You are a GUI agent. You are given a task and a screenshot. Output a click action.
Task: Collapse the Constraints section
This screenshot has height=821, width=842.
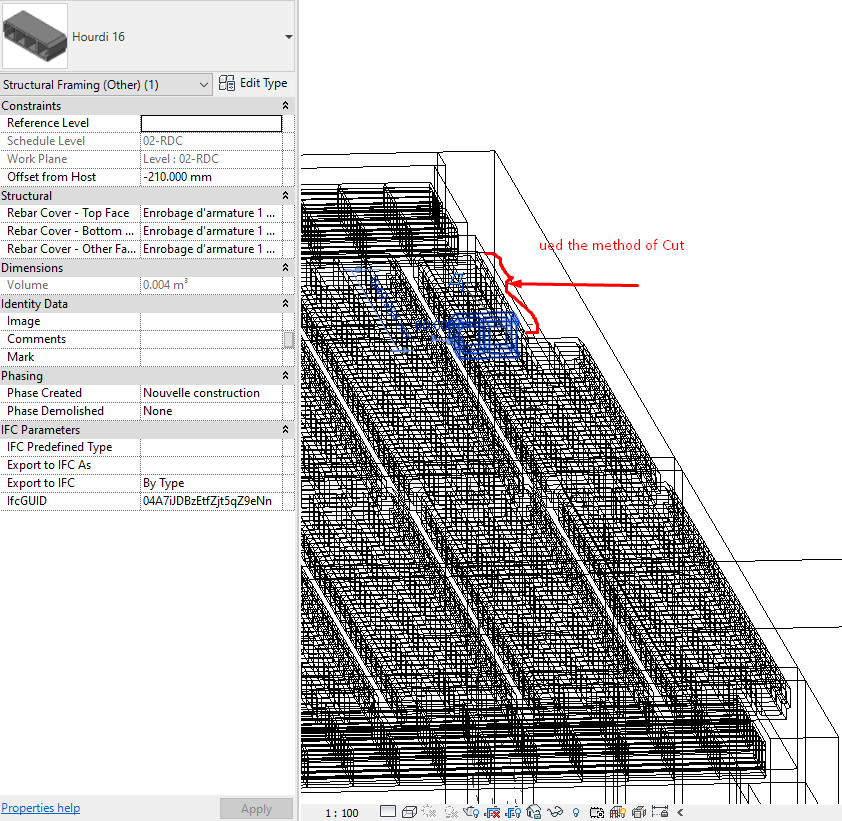[284, 105]
